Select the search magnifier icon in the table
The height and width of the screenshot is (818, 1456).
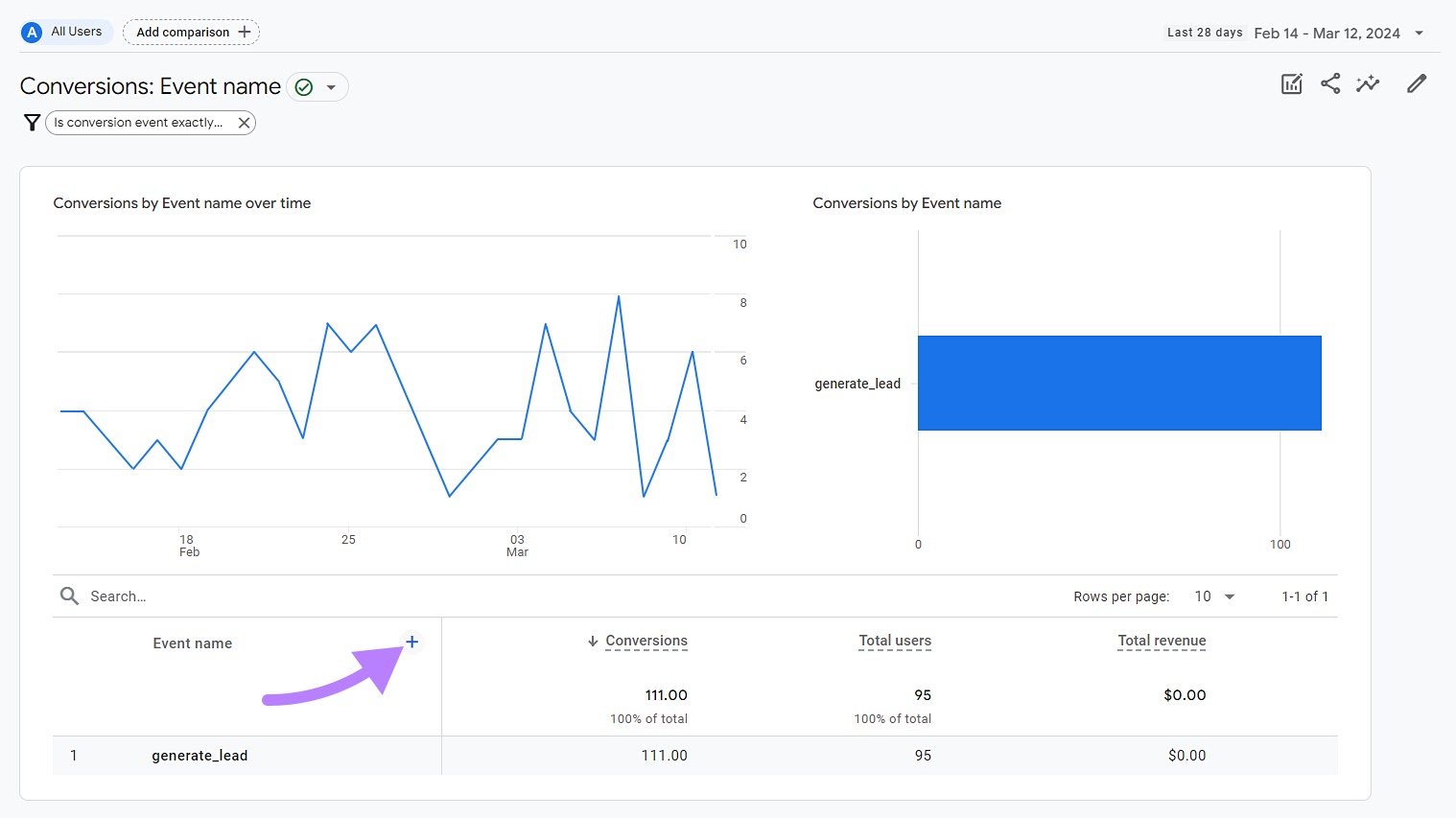[x=68, y=596]
